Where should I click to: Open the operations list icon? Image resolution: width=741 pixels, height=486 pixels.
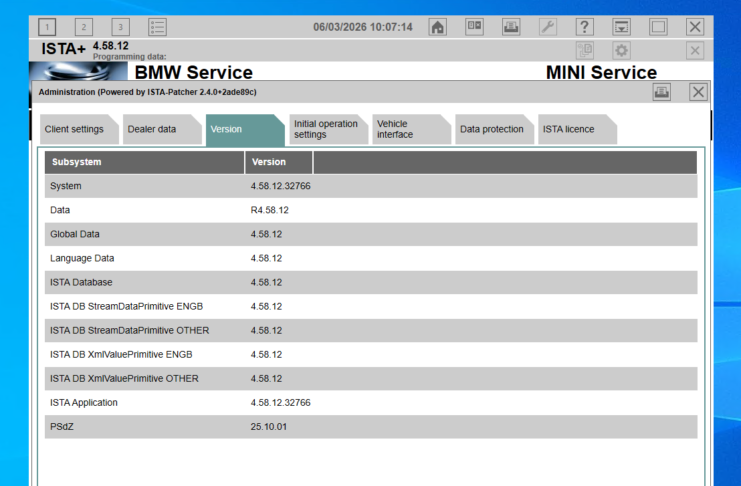[x=157, y=27]
